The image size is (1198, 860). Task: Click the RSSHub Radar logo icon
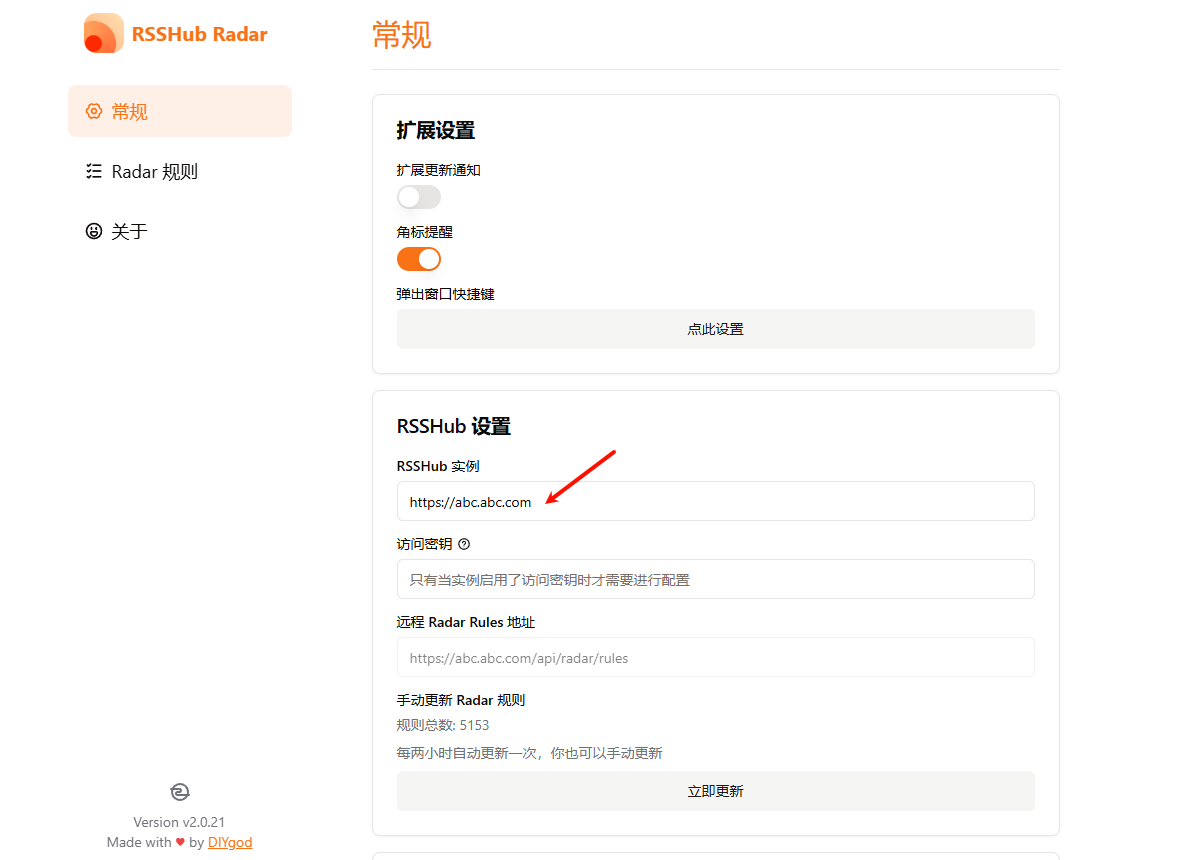click(x=102, y=33)
